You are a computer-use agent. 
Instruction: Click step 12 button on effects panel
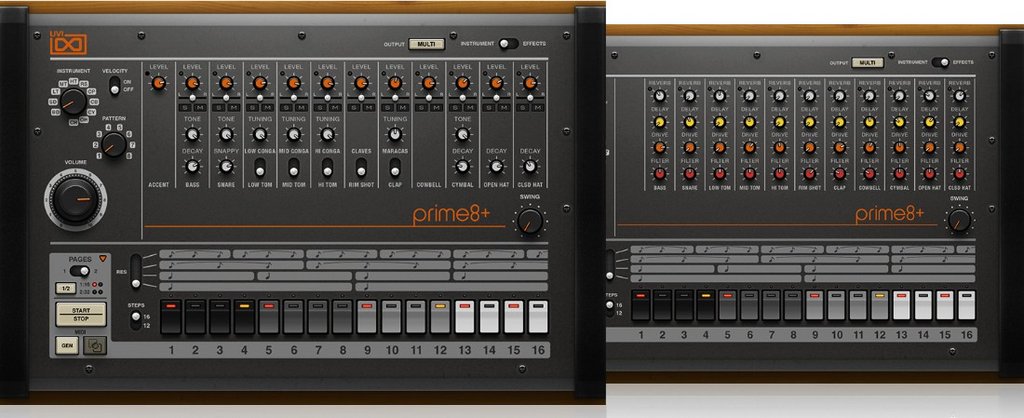click(x=880, y=306)
